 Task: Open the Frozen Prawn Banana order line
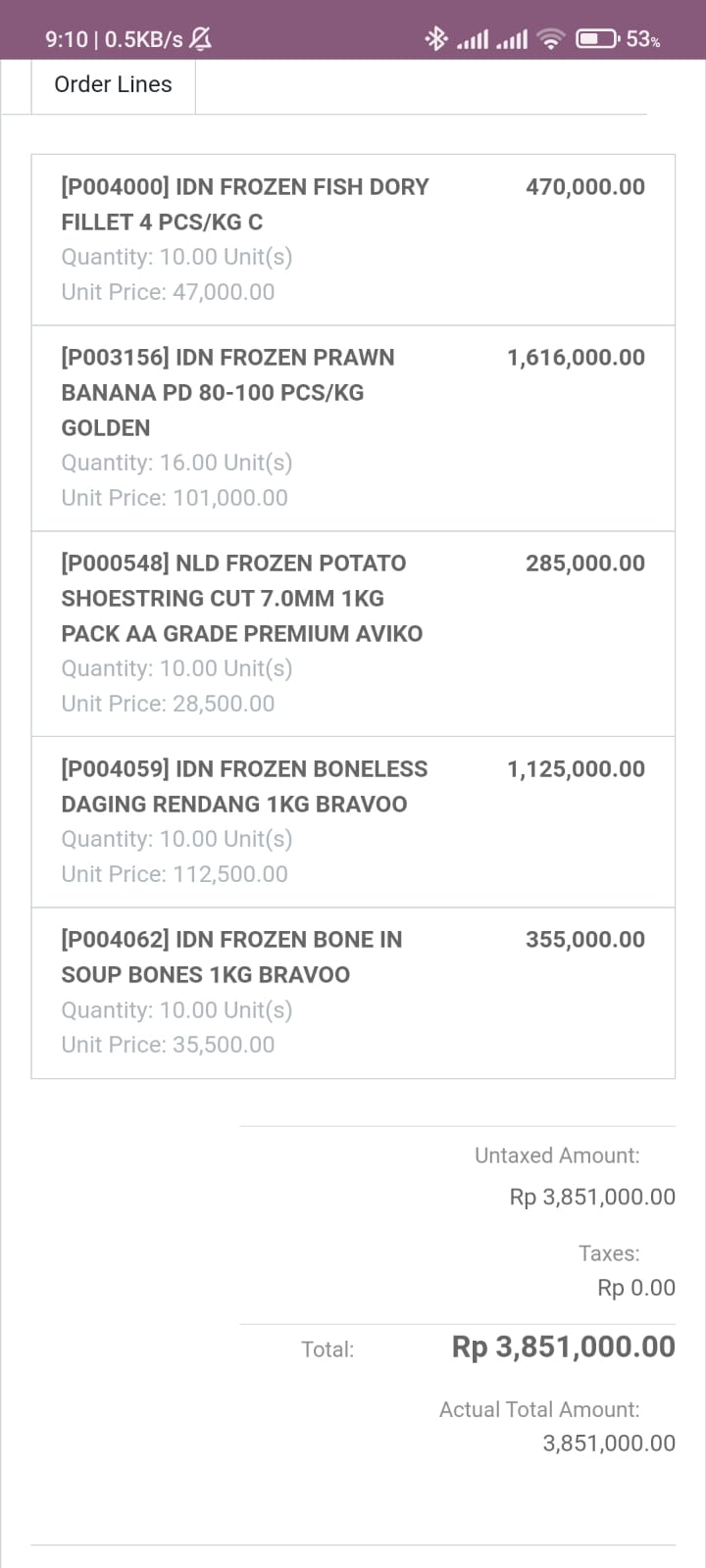pyautogui.click(x=227, y=392)
